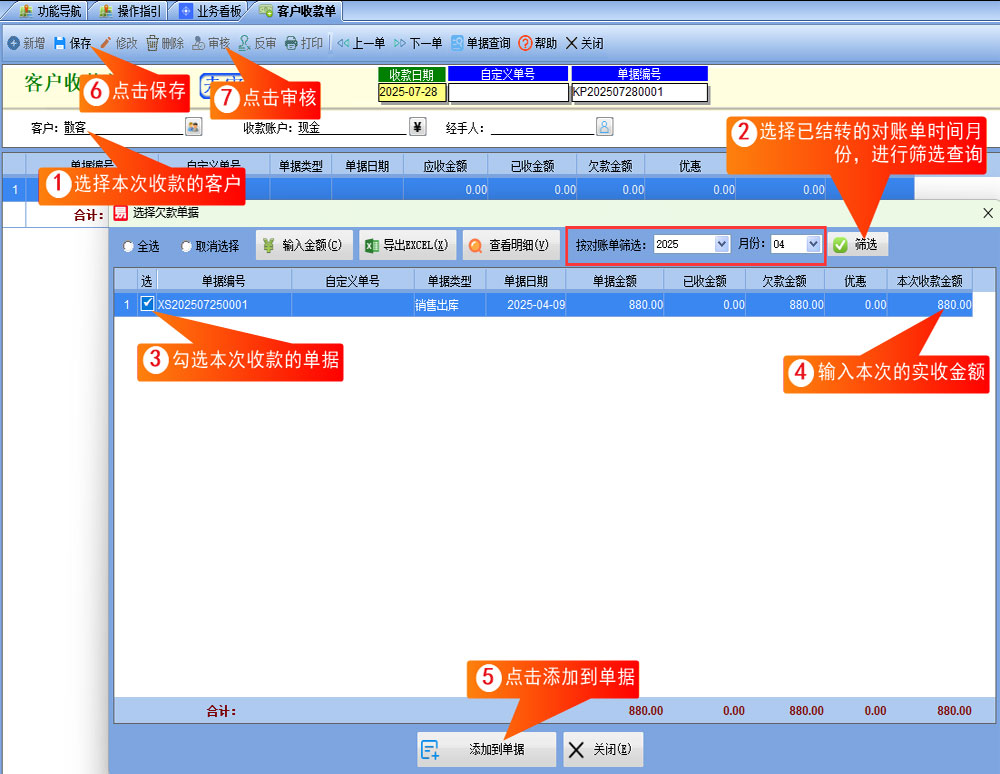Click customer lookup icon beside 客户 field
Image resolution: width=1000 pixels, height=774 pixels.
[x=193, y=127]
